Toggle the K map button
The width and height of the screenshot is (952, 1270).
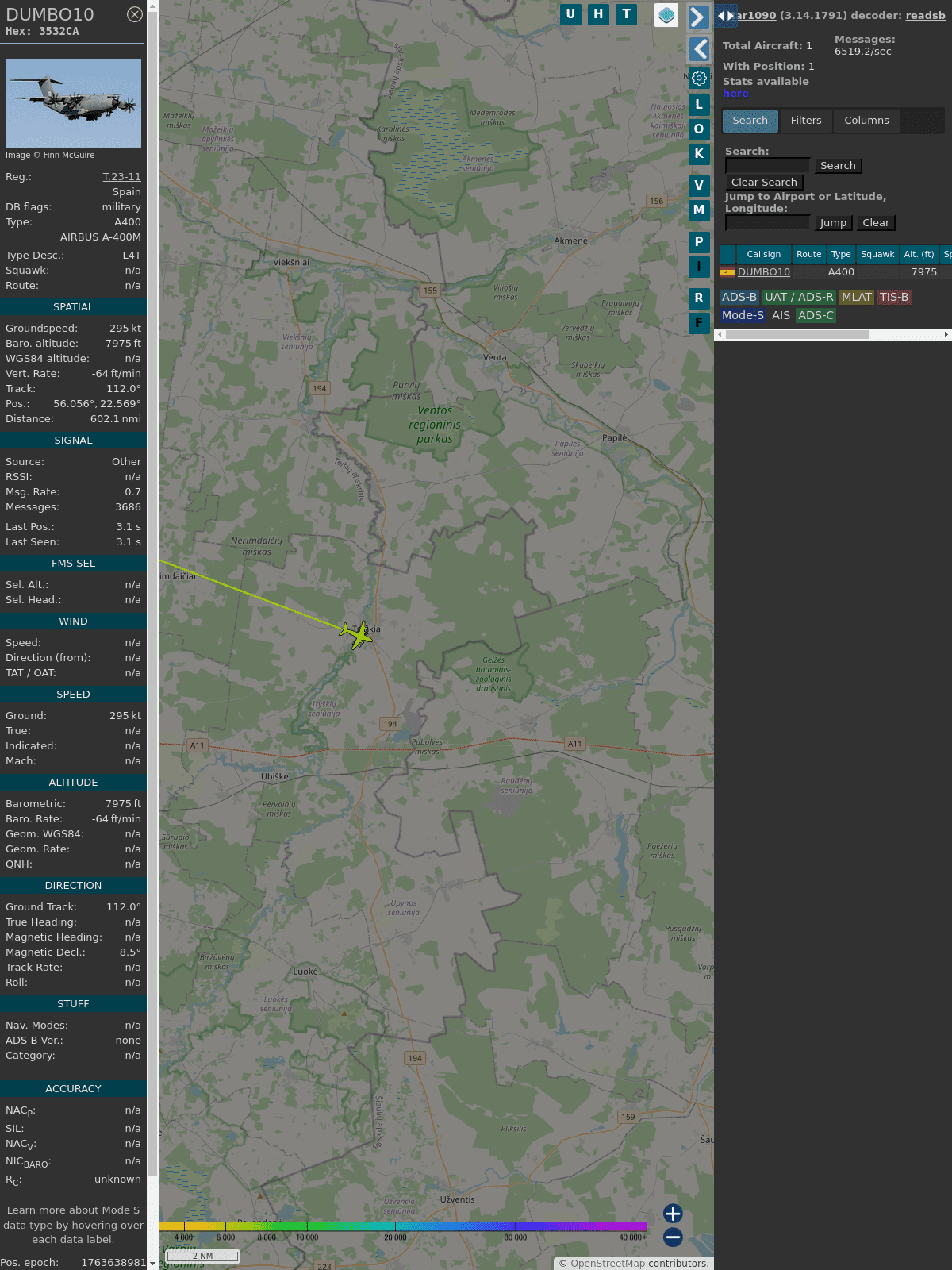pos(699,154)
